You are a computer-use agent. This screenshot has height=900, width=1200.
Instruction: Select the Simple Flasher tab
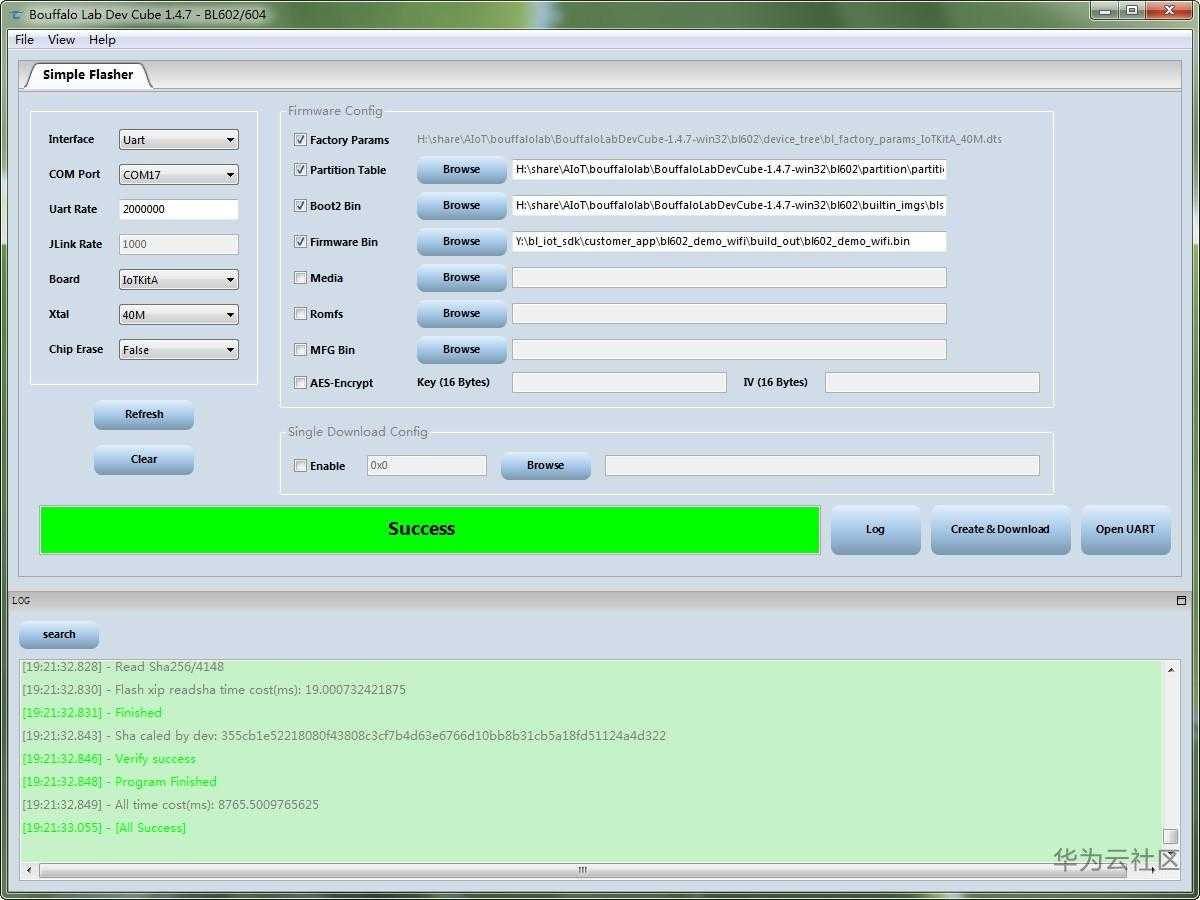coord(87,75)
